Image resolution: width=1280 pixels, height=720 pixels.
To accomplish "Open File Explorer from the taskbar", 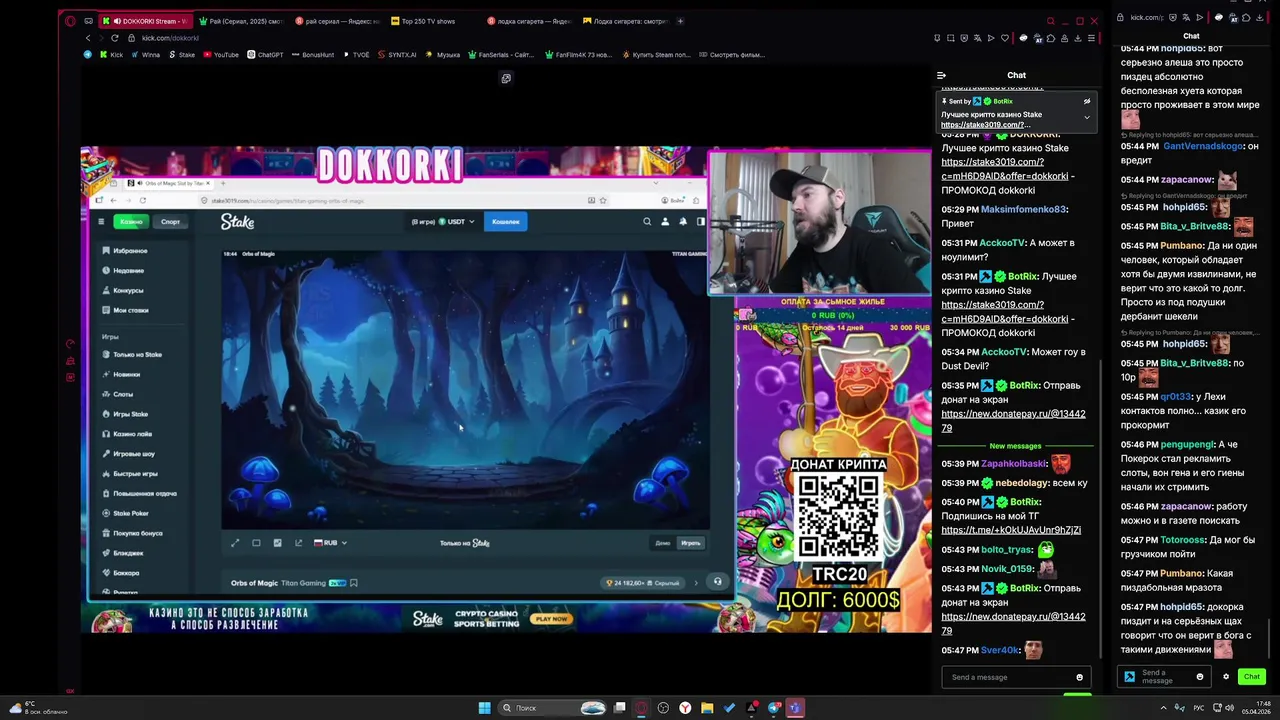I will 707,708.
